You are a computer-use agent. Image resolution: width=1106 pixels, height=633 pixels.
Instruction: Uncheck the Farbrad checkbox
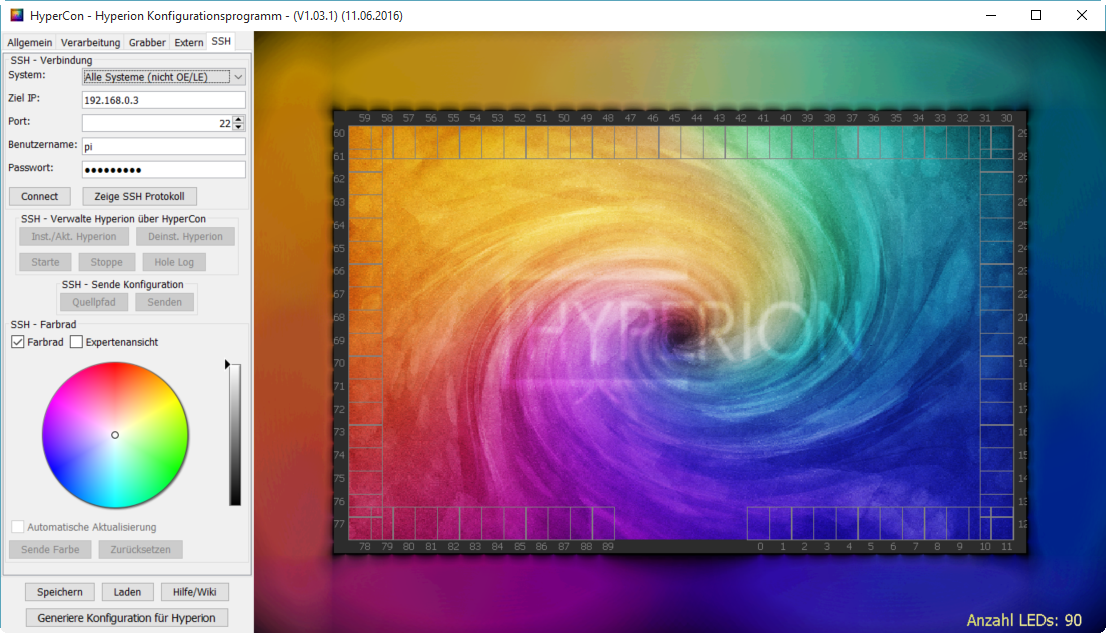click(x=18, y=342)
